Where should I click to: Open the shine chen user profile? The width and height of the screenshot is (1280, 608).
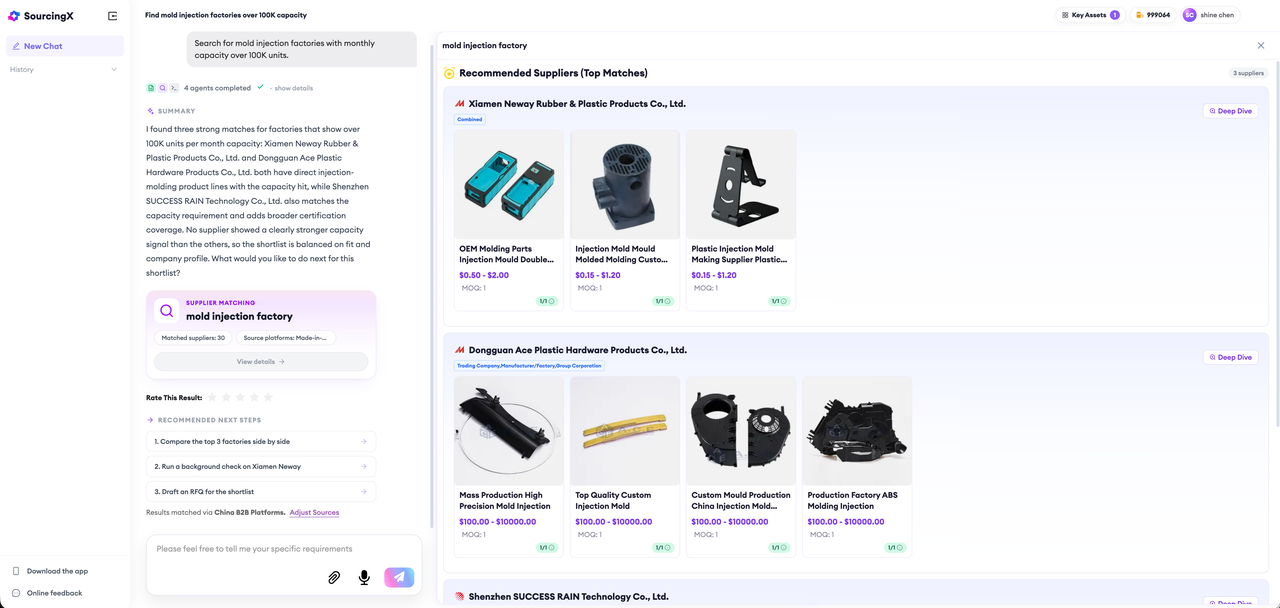pyautogui.click(x=1209, y=15)
